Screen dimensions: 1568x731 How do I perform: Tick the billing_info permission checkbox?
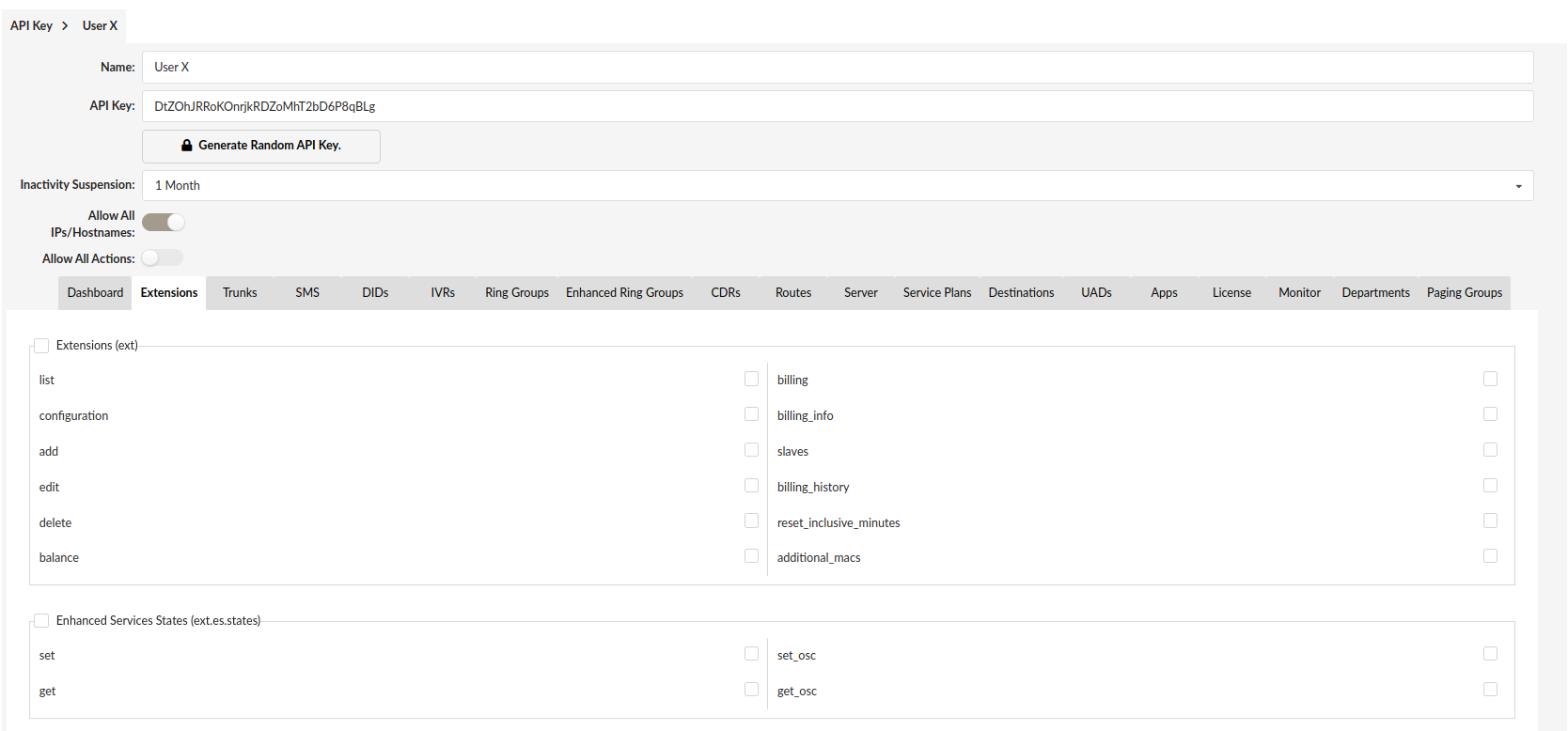[x=1490, y=414]
